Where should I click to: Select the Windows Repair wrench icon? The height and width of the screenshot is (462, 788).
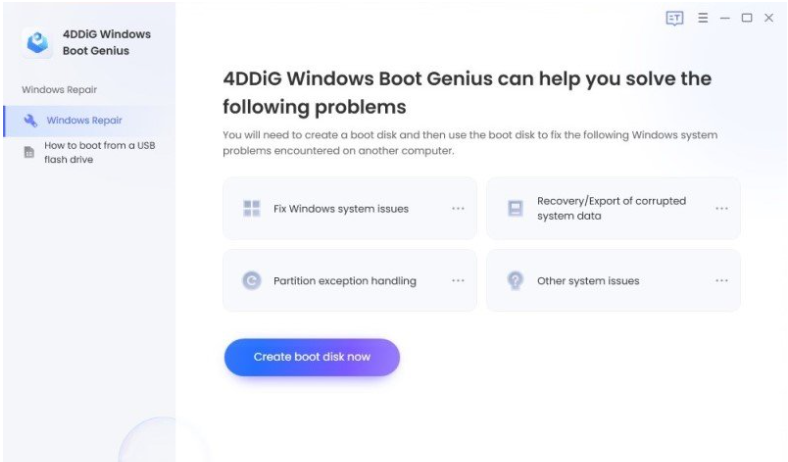click(x=30, y=121)
